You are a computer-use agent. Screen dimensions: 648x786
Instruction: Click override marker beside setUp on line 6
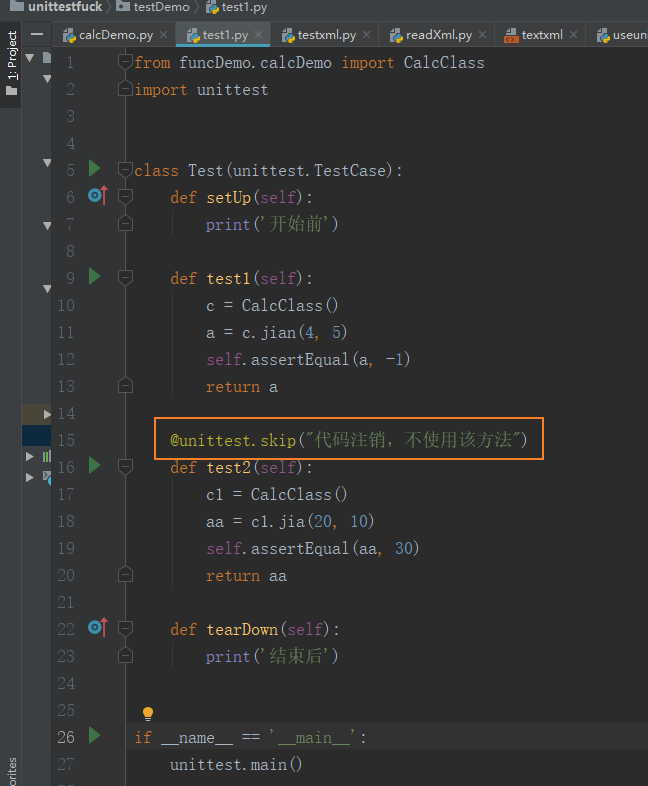point(98,195)
